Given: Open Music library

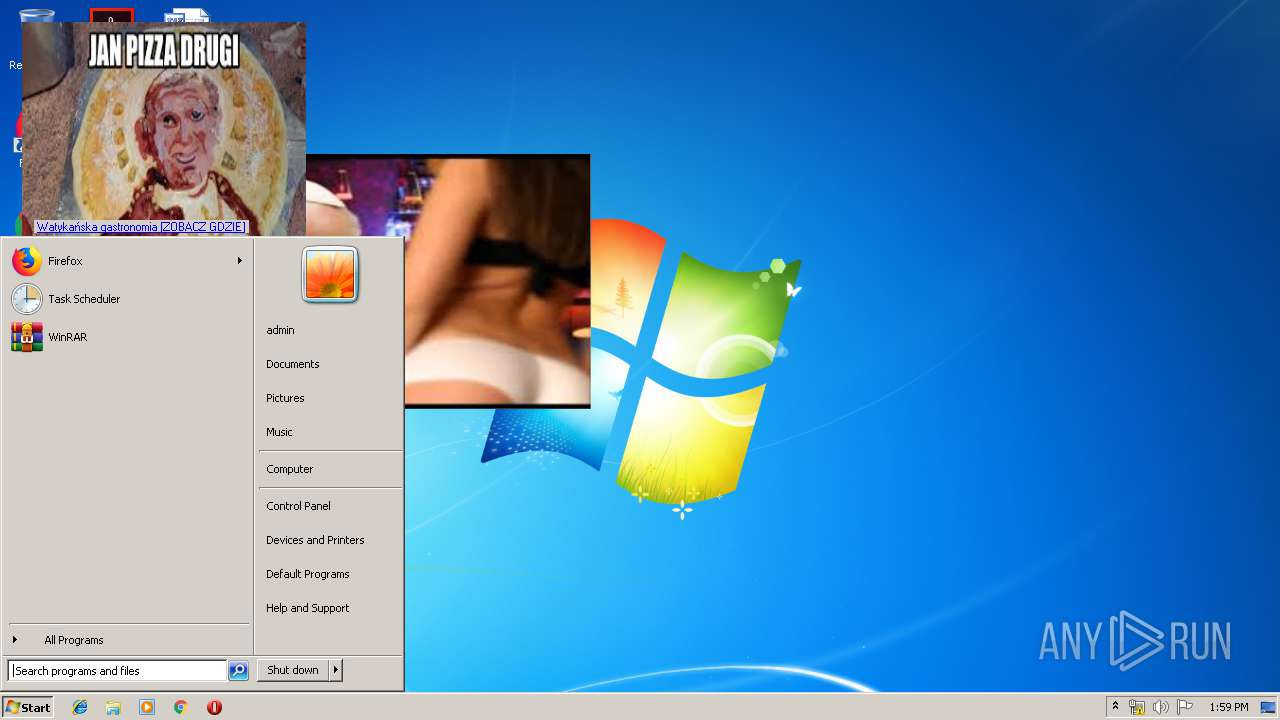Looking at the screenshot, I should pyautogui.click(x=279, y=432).
